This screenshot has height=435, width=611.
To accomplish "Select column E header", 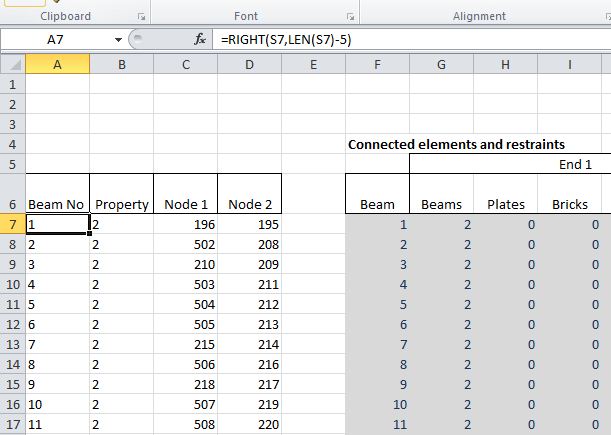I will [x=313, y=65].
